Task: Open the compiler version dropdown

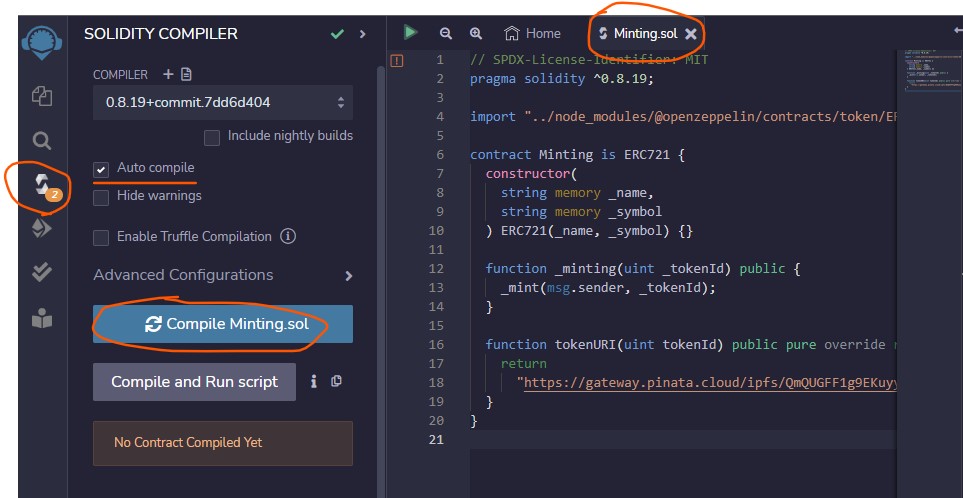Action: [223, 103]
